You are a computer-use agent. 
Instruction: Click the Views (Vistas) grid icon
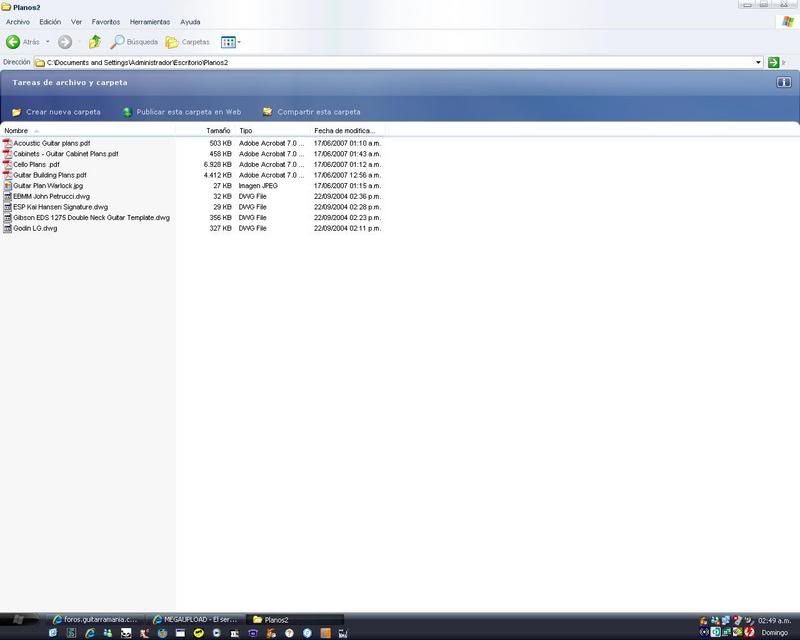(228, 42)
